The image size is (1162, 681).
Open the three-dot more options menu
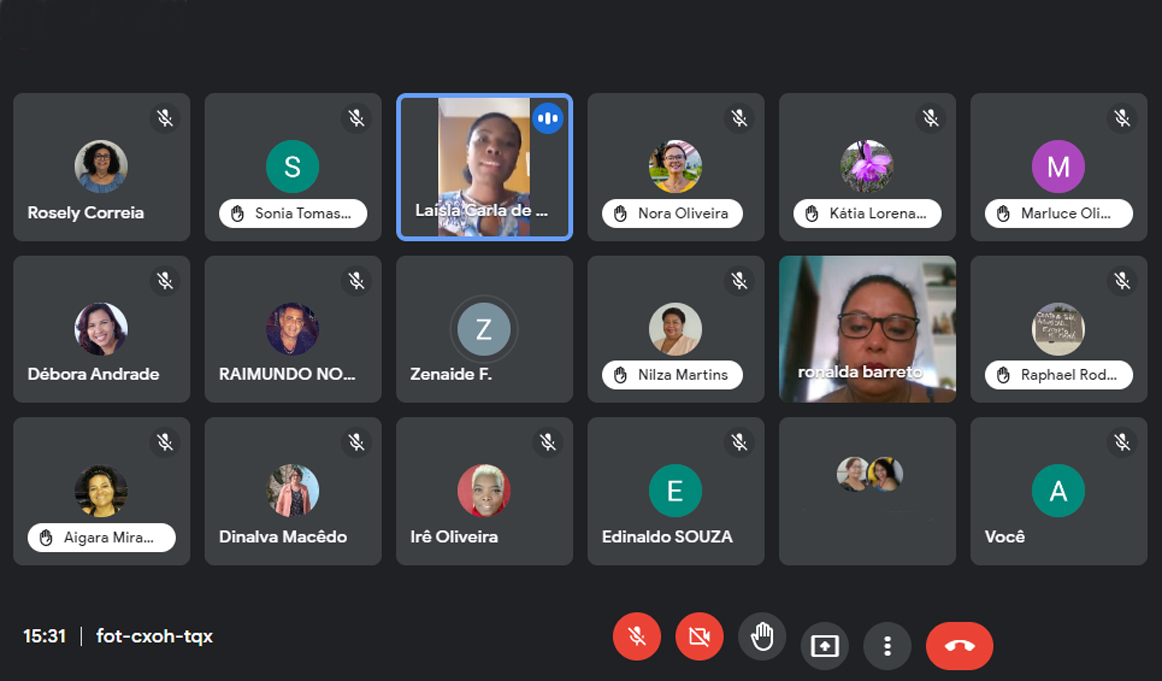[887, 646]
